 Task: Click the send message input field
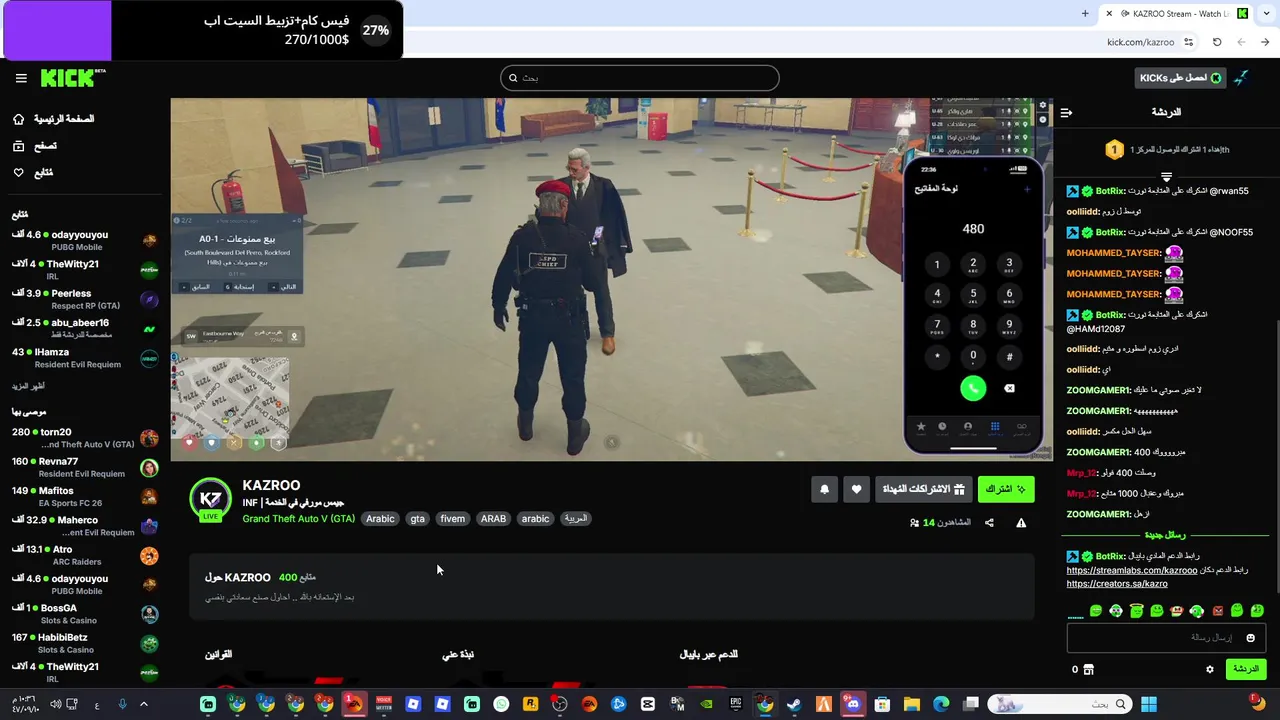click(x=1166, y=638)
